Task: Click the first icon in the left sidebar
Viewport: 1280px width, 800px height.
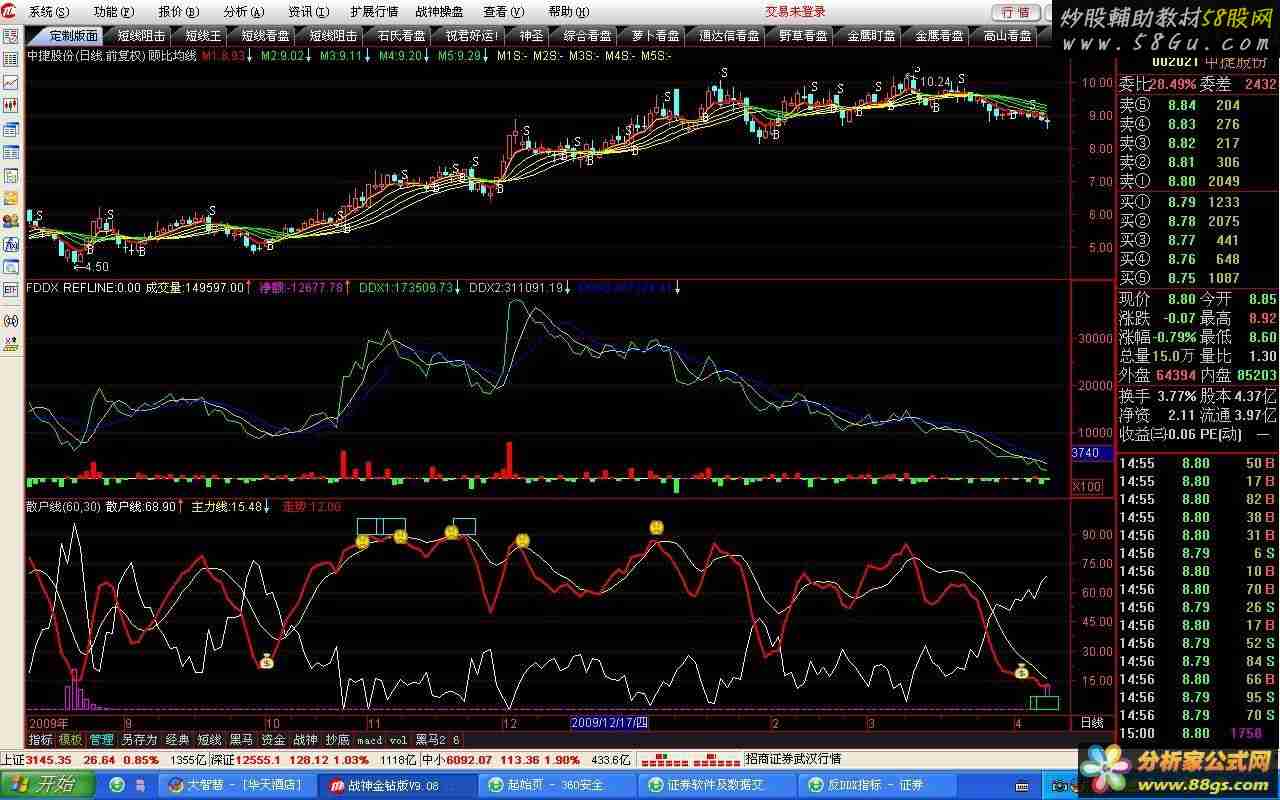Action: pos(11,37)
